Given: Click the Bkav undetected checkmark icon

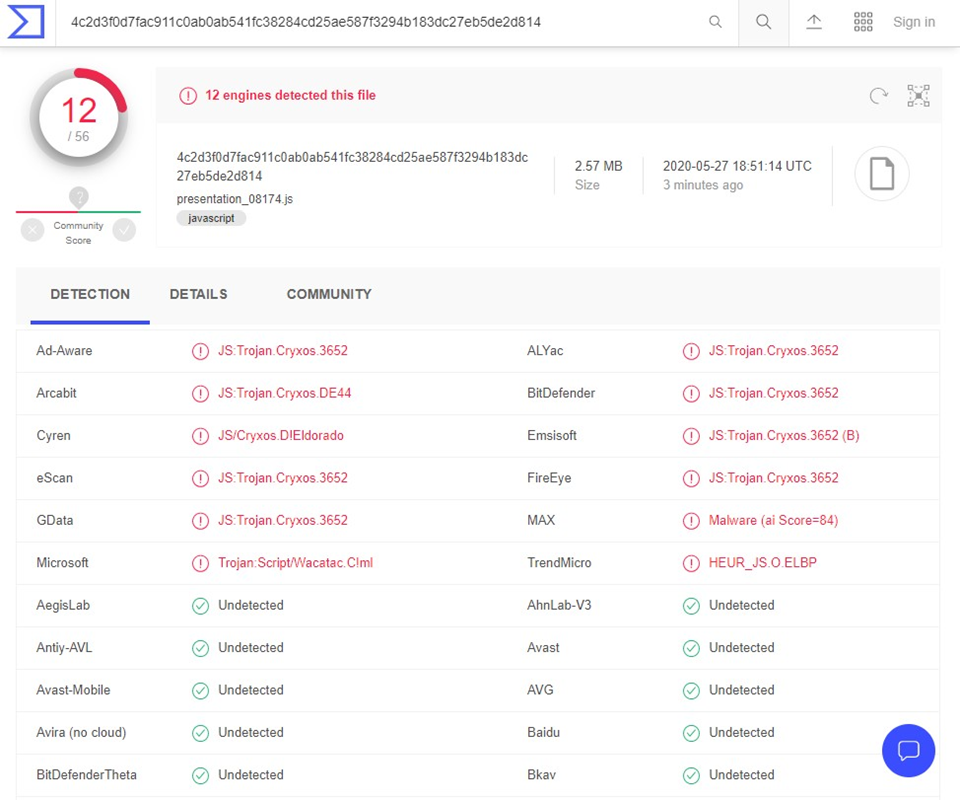Looking at the screenshot, I should click(691, 776).
